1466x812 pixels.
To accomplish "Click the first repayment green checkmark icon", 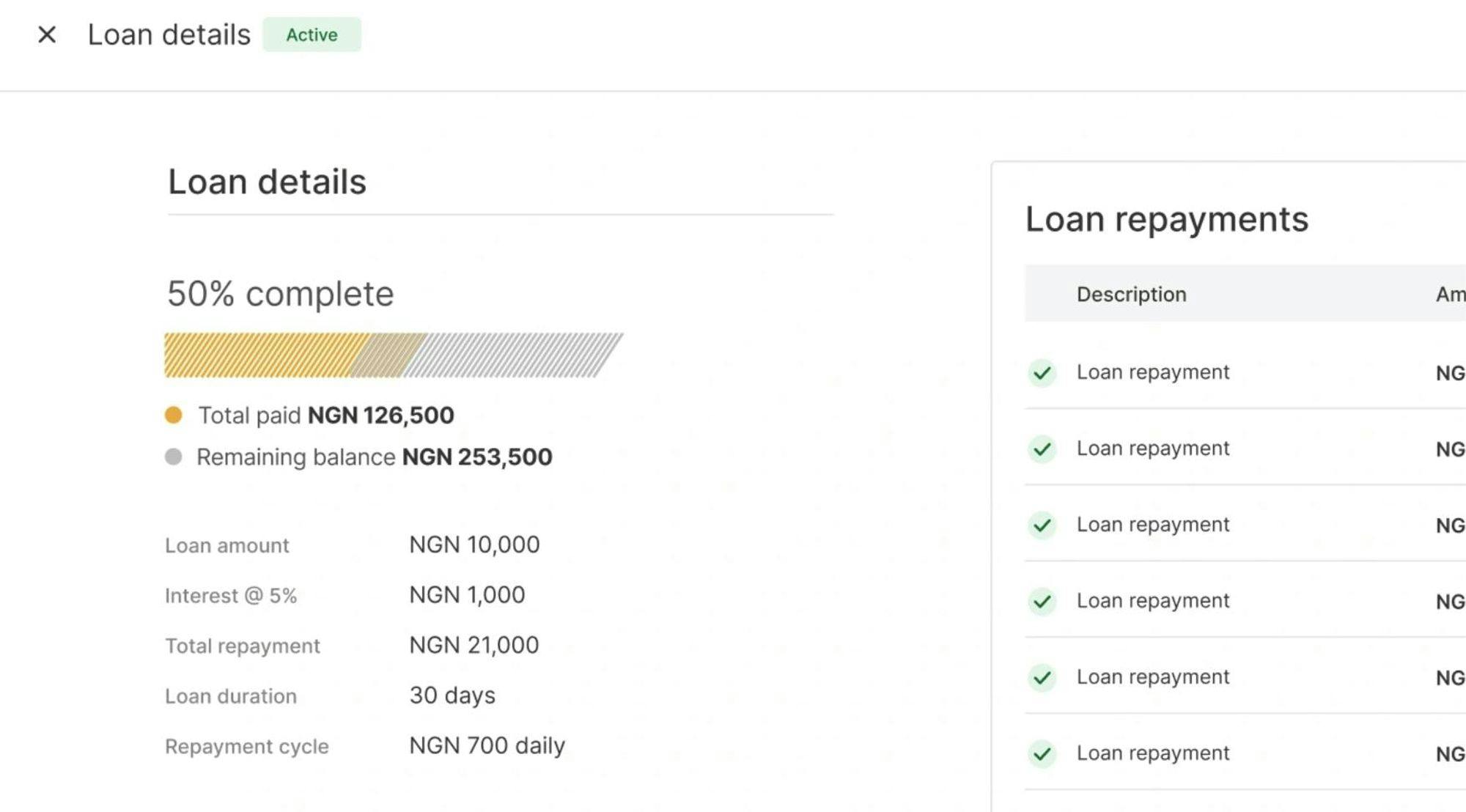I will click(1042, 373).
